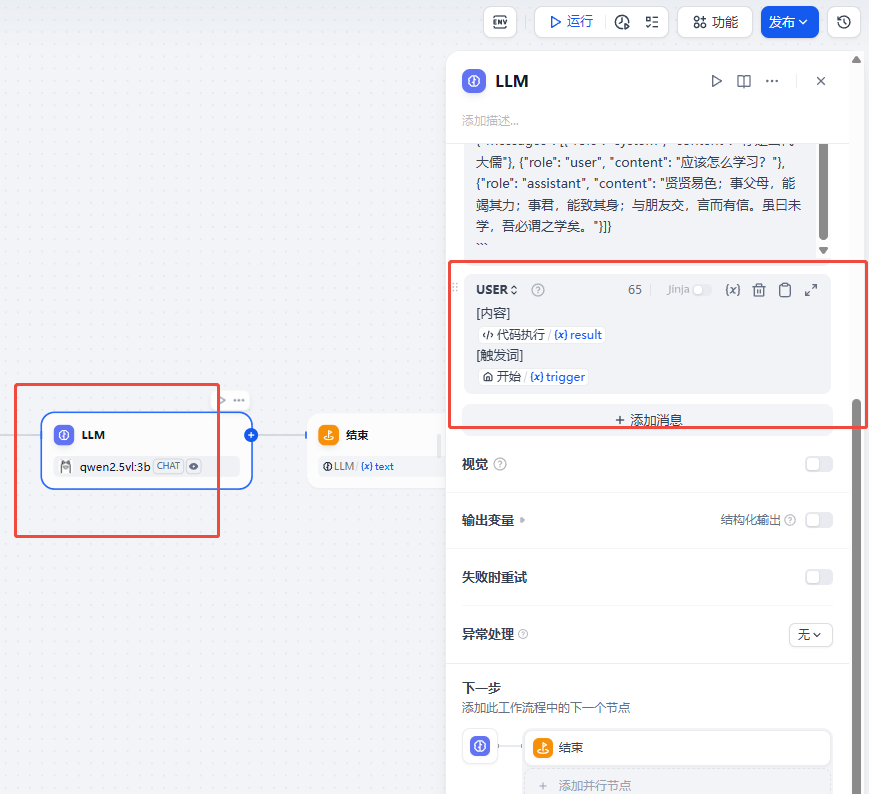Viewport: 869px width, 794px height.
Task: Click the vision eye icon on model tag
Action: (x=193, y=466)
